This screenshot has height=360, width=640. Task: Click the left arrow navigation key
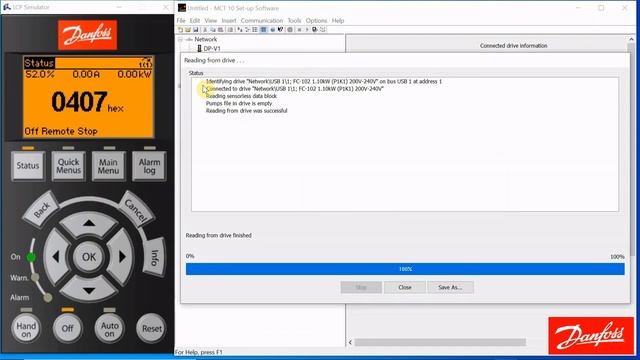(x=56, y=257)
